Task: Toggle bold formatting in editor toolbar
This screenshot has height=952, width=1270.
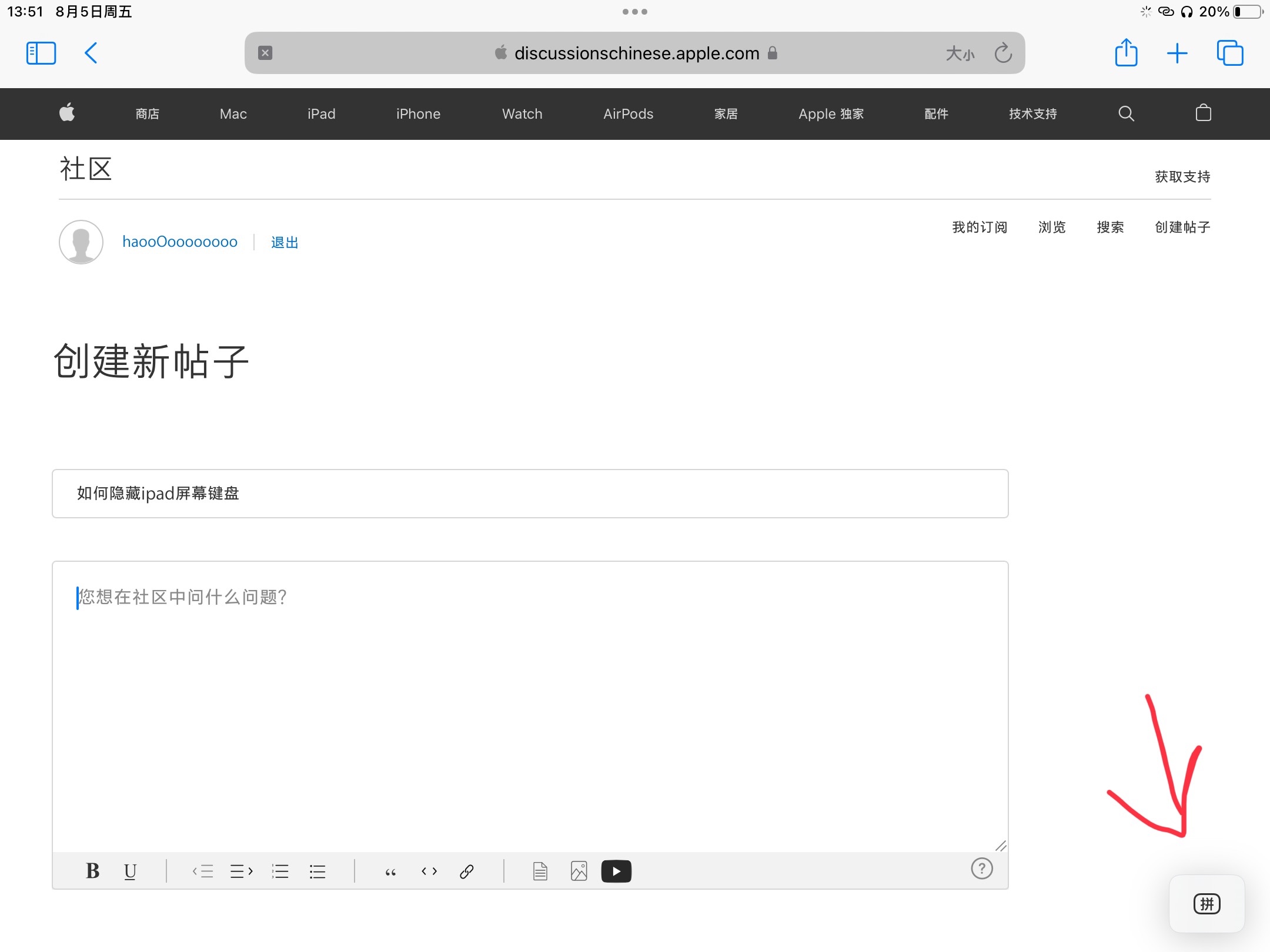Action: [x=92, y=871]
